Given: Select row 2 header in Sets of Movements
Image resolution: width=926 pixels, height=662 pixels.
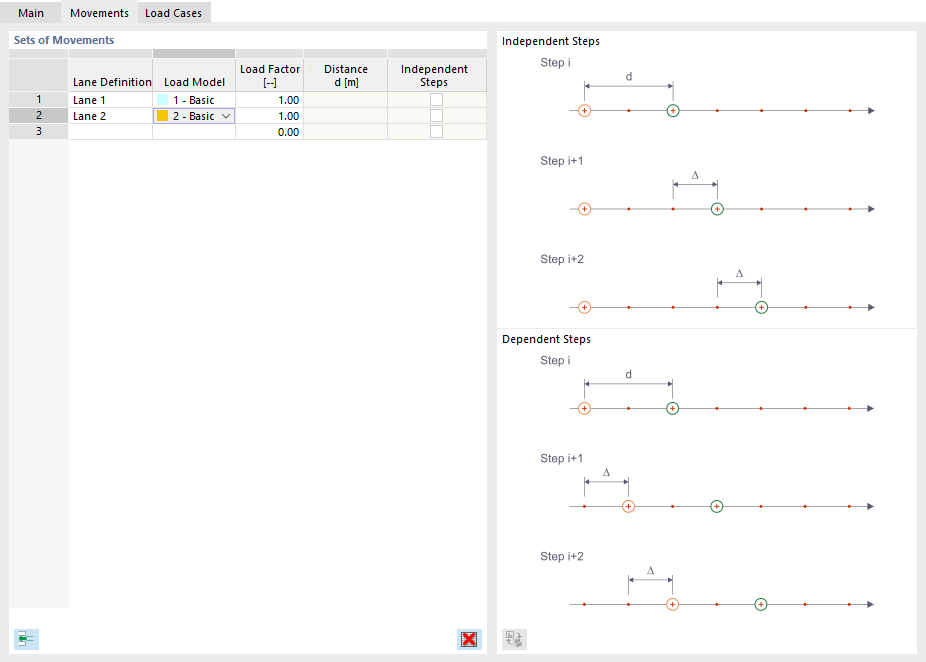Looking at the screenshot, I should click(x=37, y=115).
